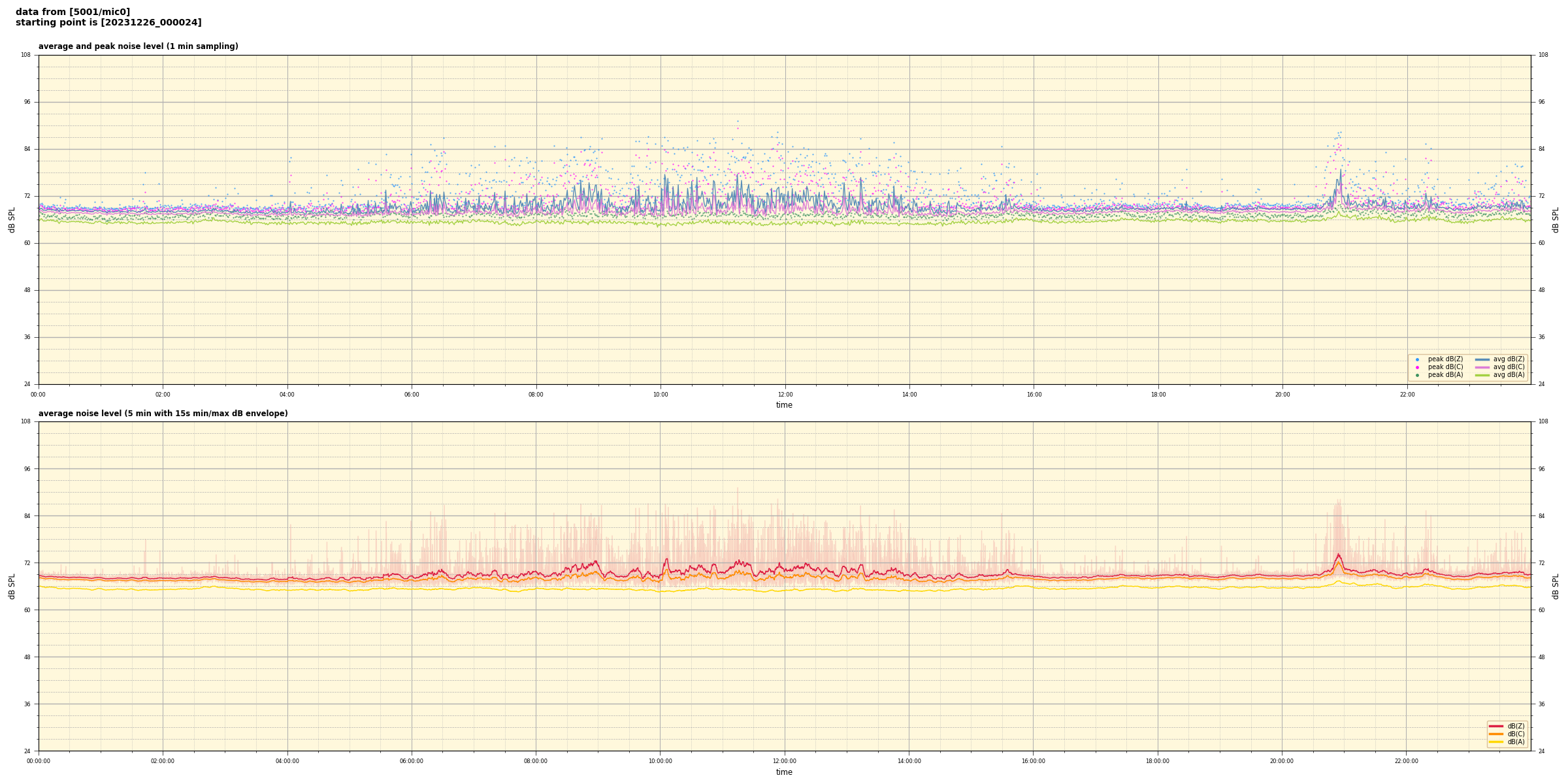
Task: Click the left 'dB SPL' label of bottom chart
Action: pos(12,586)
